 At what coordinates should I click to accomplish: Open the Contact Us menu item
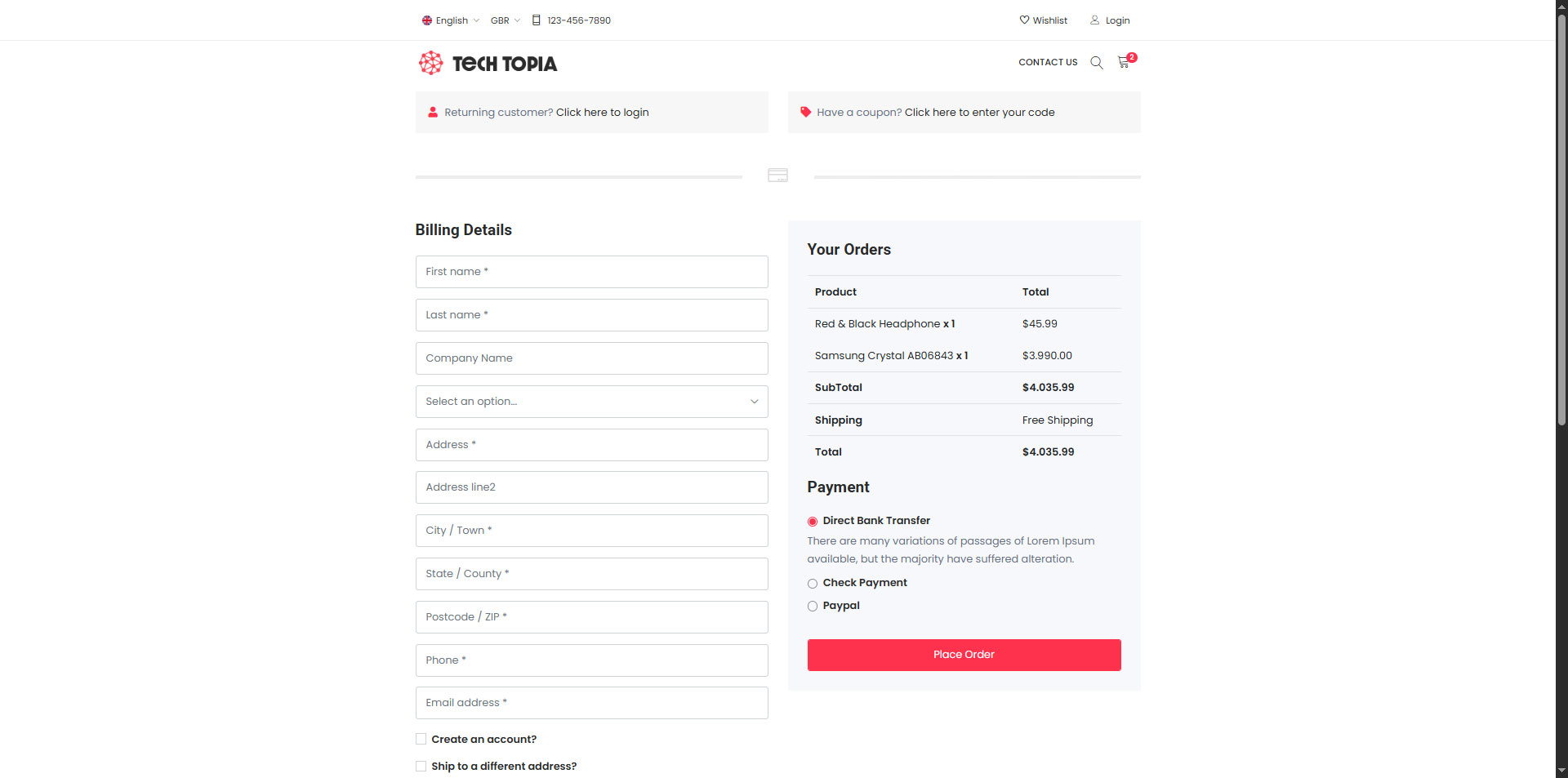(x=1048, y=62)
